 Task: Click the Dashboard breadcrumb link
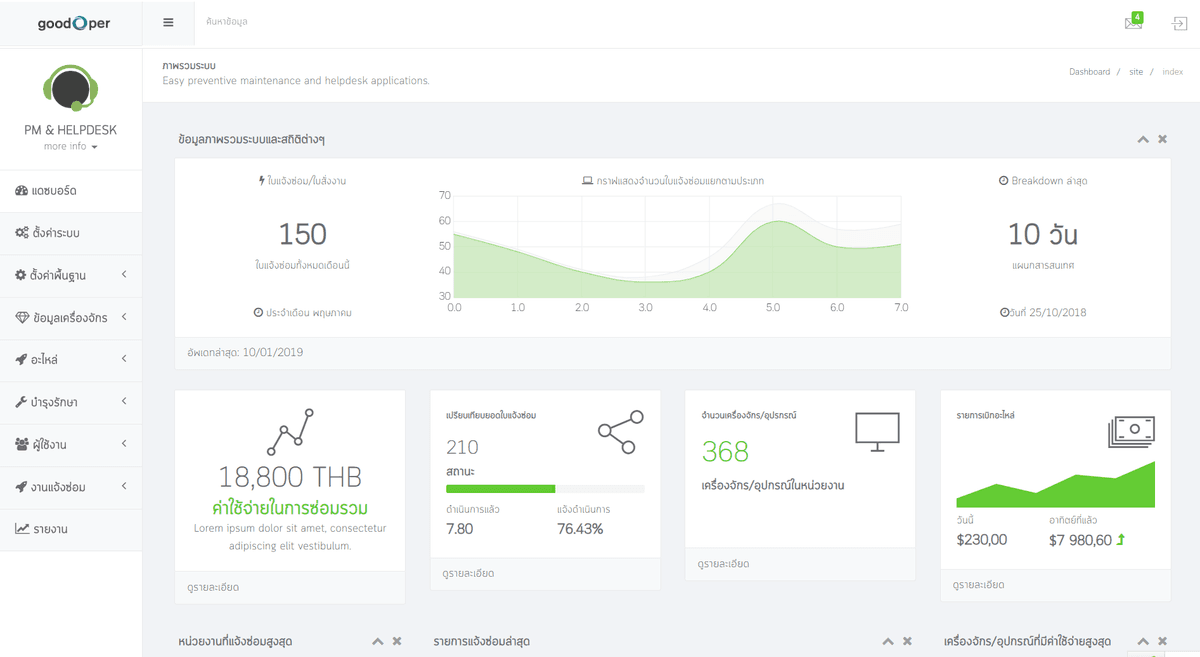(x=1089, y=72)
